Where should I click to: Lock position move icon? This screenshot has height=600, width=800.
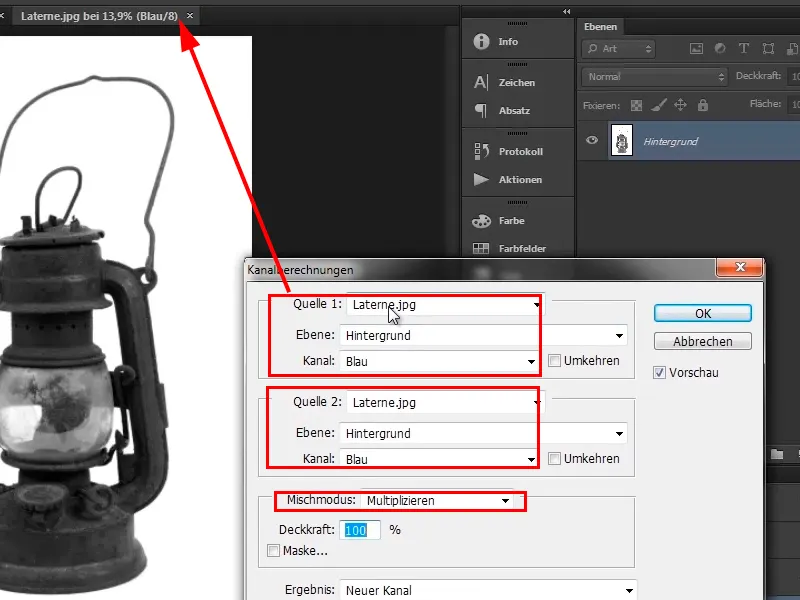[680, 105]
